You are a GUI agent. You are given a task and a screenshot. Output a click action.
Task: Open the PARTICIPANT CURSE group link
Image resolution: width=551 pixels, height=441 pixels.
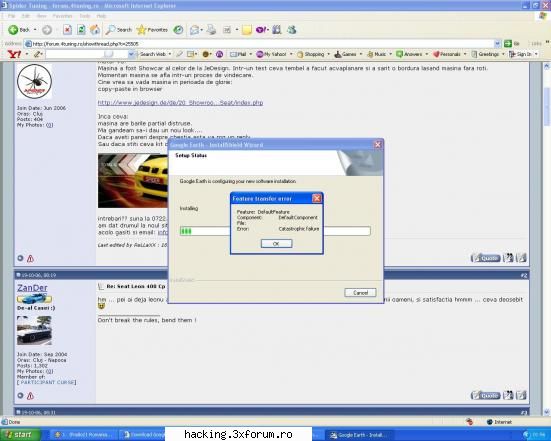pos(46,382)
